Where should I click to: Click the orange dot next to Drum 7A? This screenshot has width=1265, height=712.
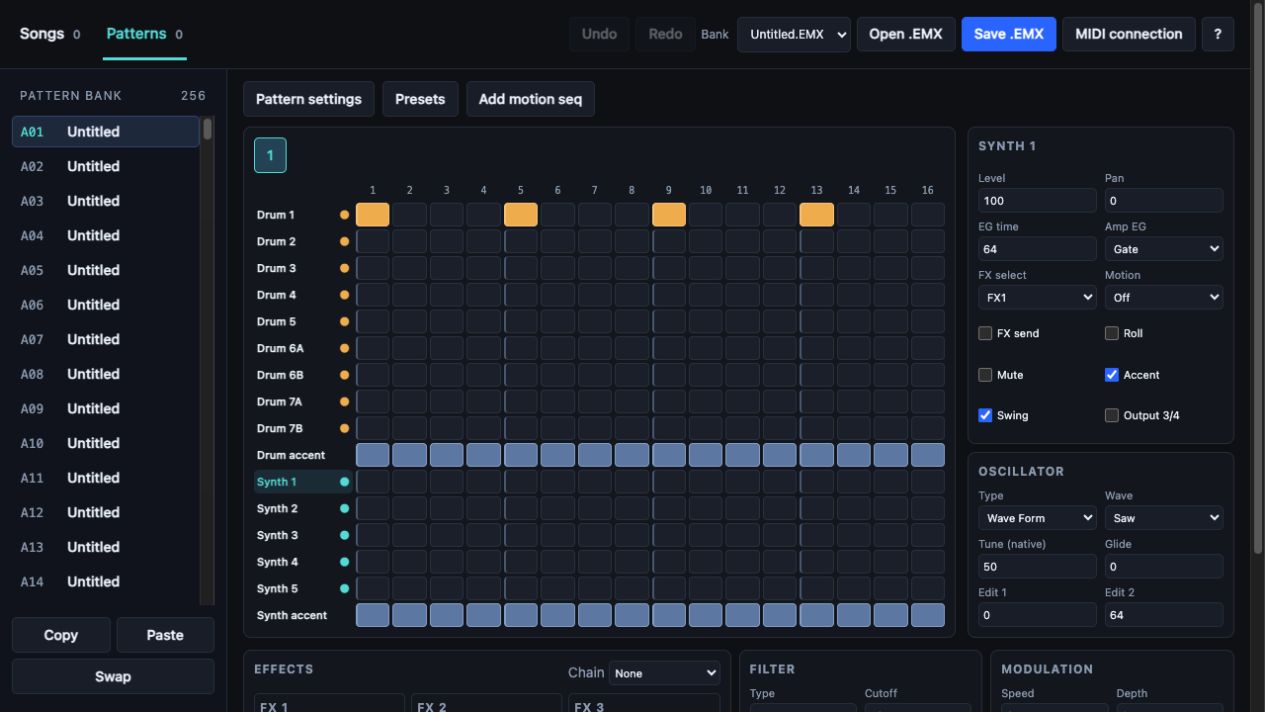click(345, 401)
